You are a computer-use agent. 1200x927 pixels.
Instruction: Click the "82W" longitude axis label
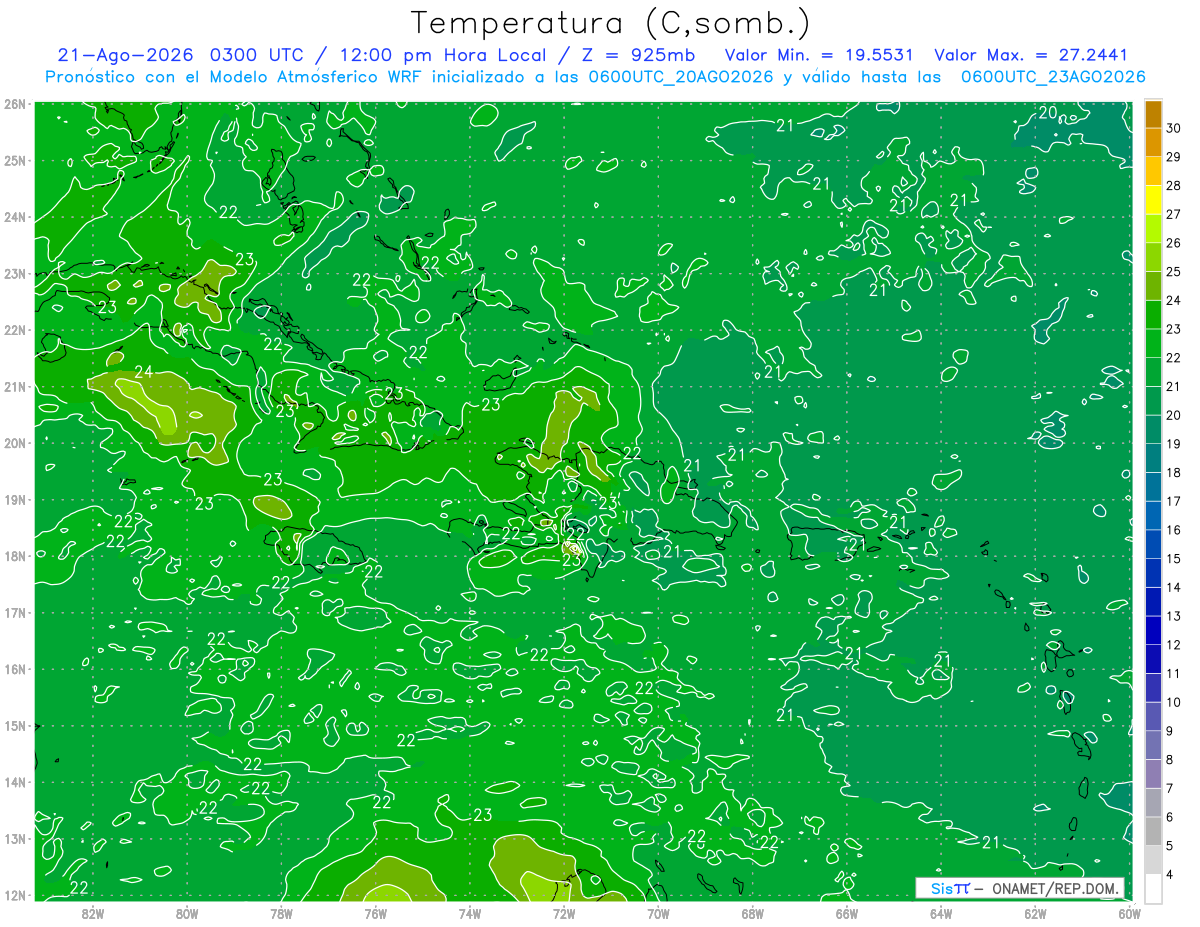[x=93, y=913]
